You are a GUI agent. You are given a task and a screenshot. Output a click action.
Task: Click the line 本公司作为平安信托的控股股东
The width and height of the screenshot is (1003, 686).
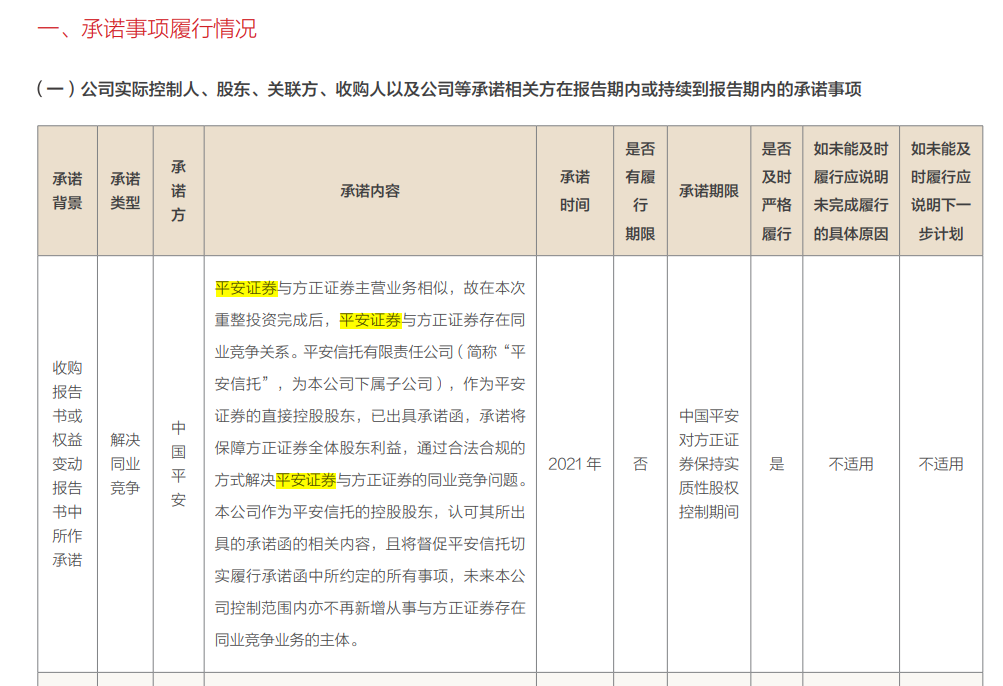click(x=370, y=512)
